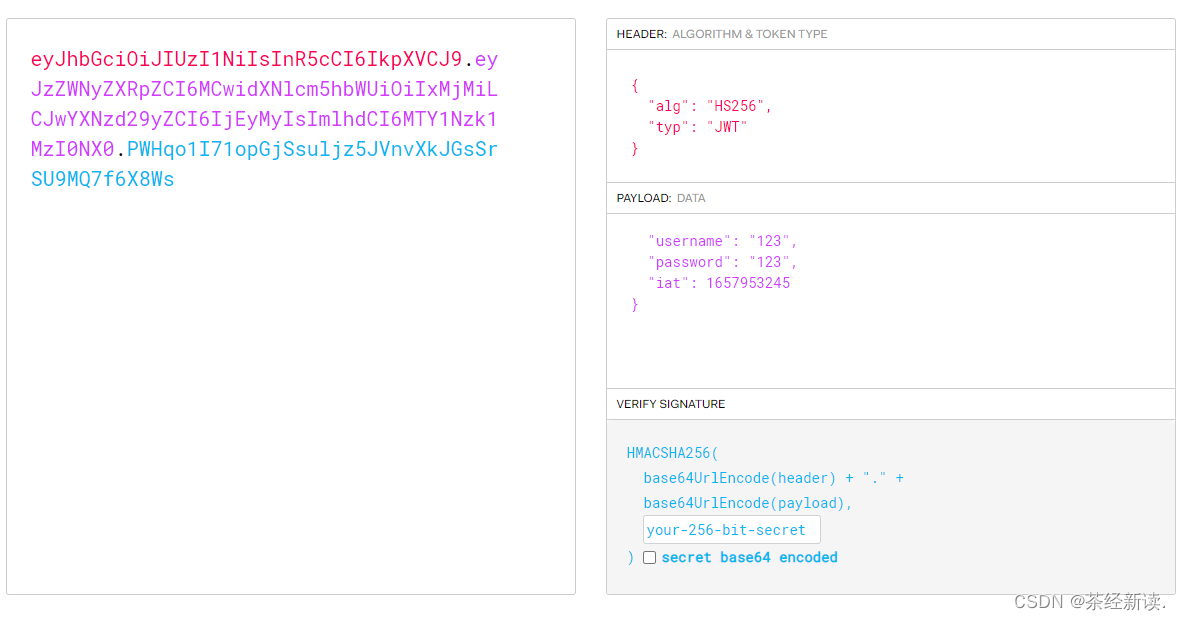Click the VERIFY SIGNATURE section header
Viewport: 1180px width, 620px height.
[670, 404]
